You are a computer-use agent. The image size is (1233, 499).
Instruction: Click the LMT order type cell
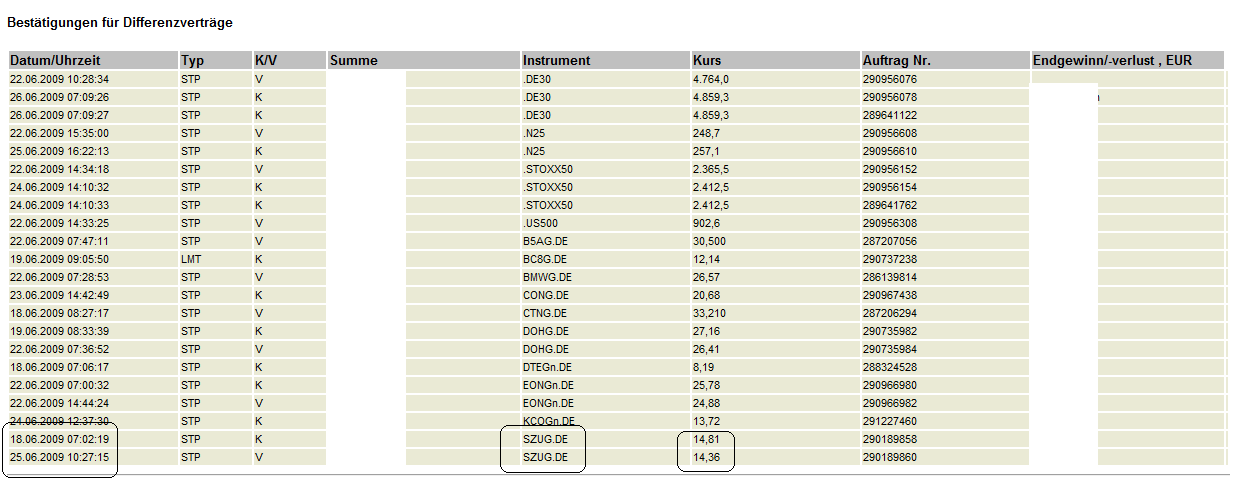coord(191,259)
